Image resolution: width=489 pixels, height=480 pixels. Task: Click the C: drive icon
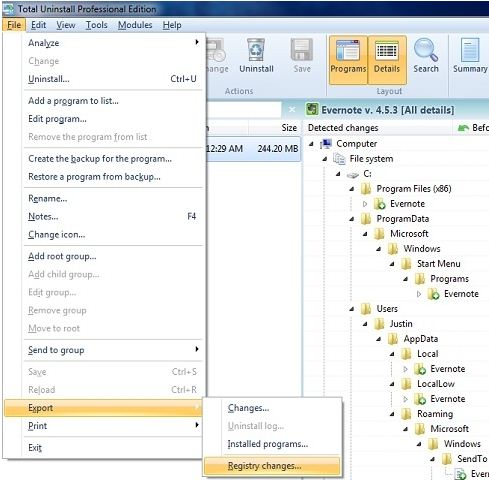(x=352, y=174)
